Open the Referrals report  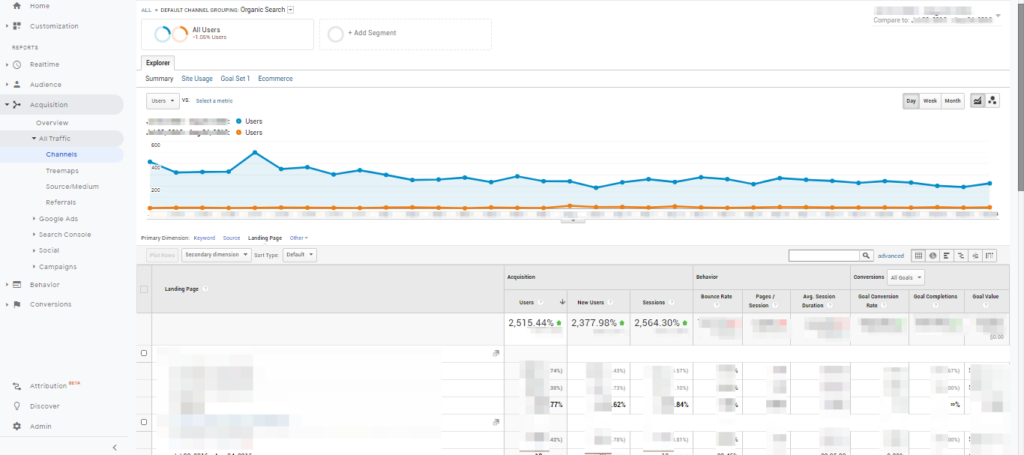pyautogui.click(x=61, y=202)
